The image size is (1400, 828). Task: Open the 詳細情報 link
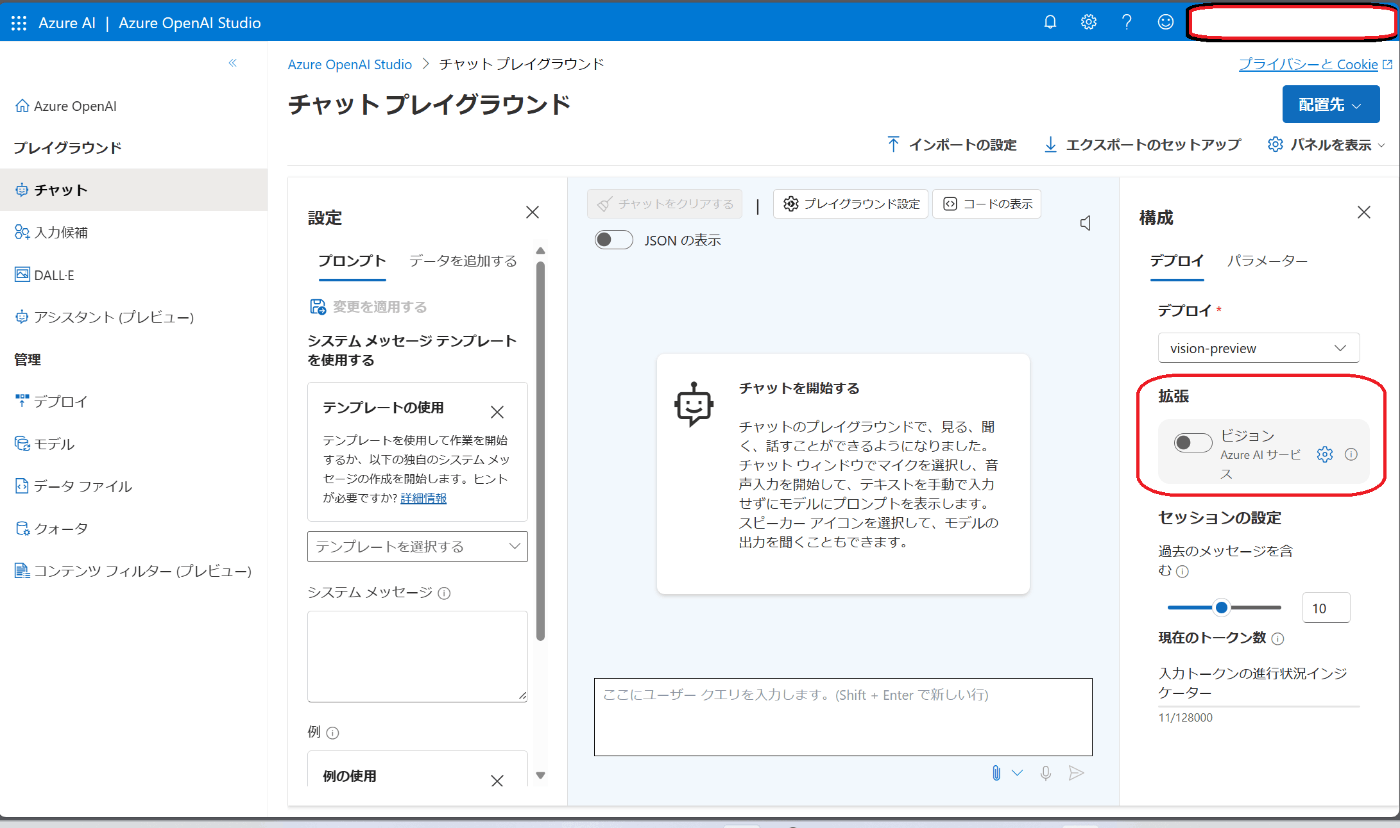(423, 498)
